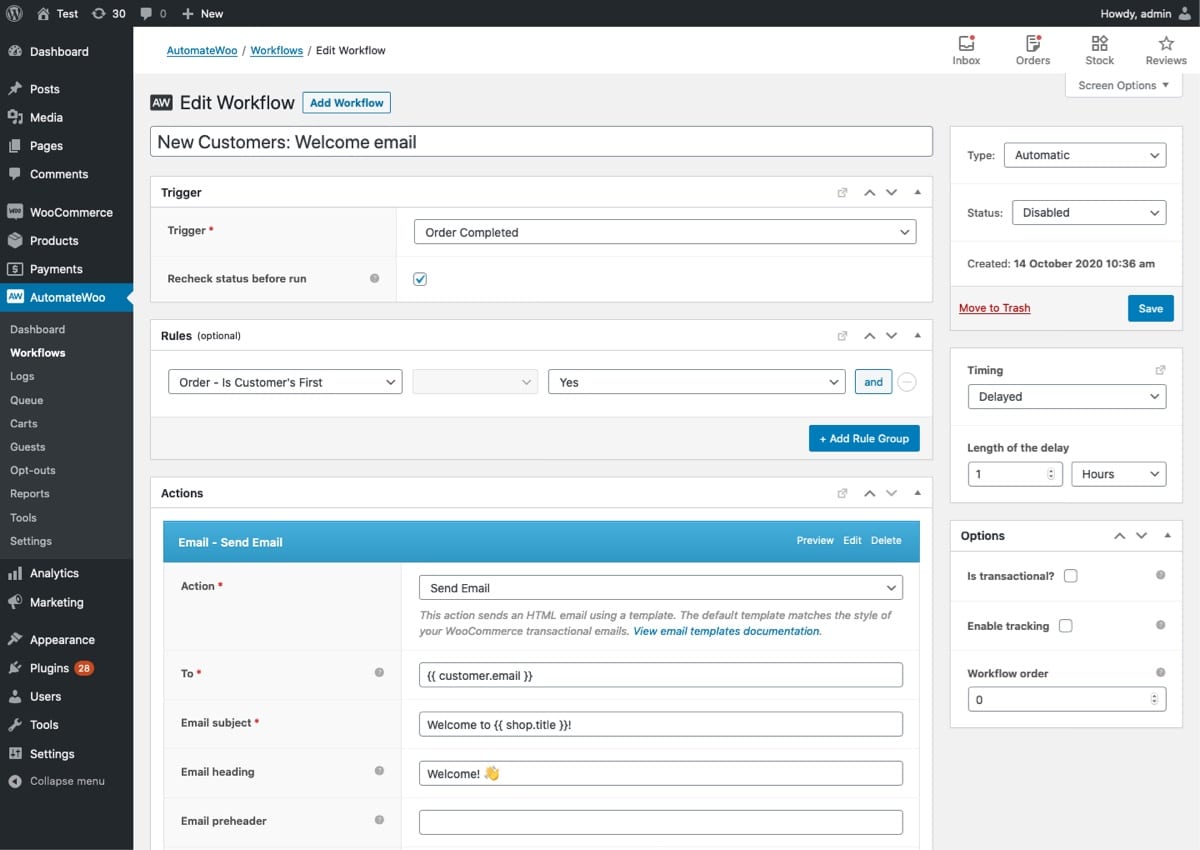Image resolution: width=1200 pixels, height=850 pixels.
Task: Open the Stock activity icon
Action: pos(1099,50)
